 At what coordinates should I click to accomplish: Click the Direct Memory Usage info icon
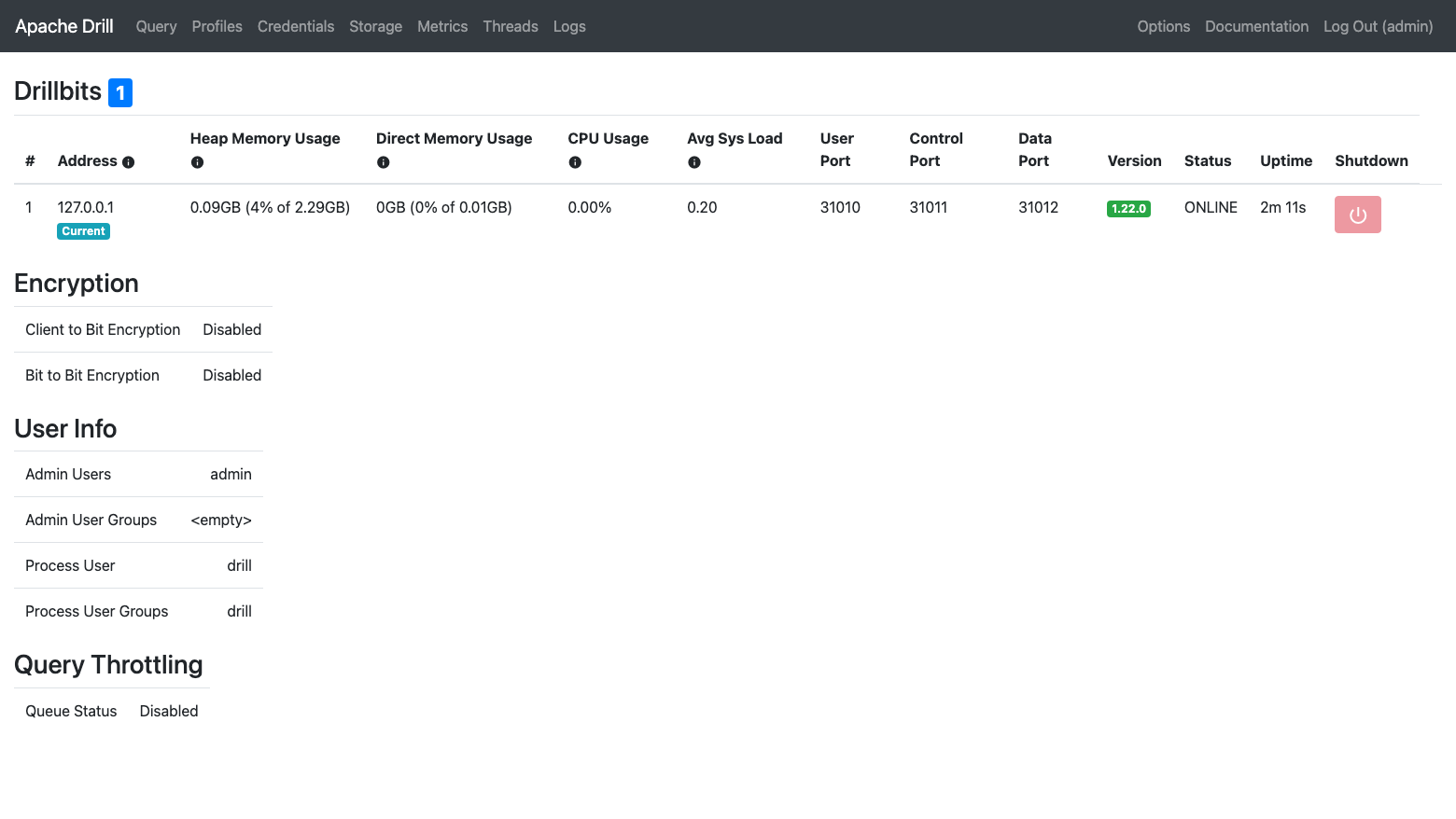pyautogui.click(x=383, y=162)
